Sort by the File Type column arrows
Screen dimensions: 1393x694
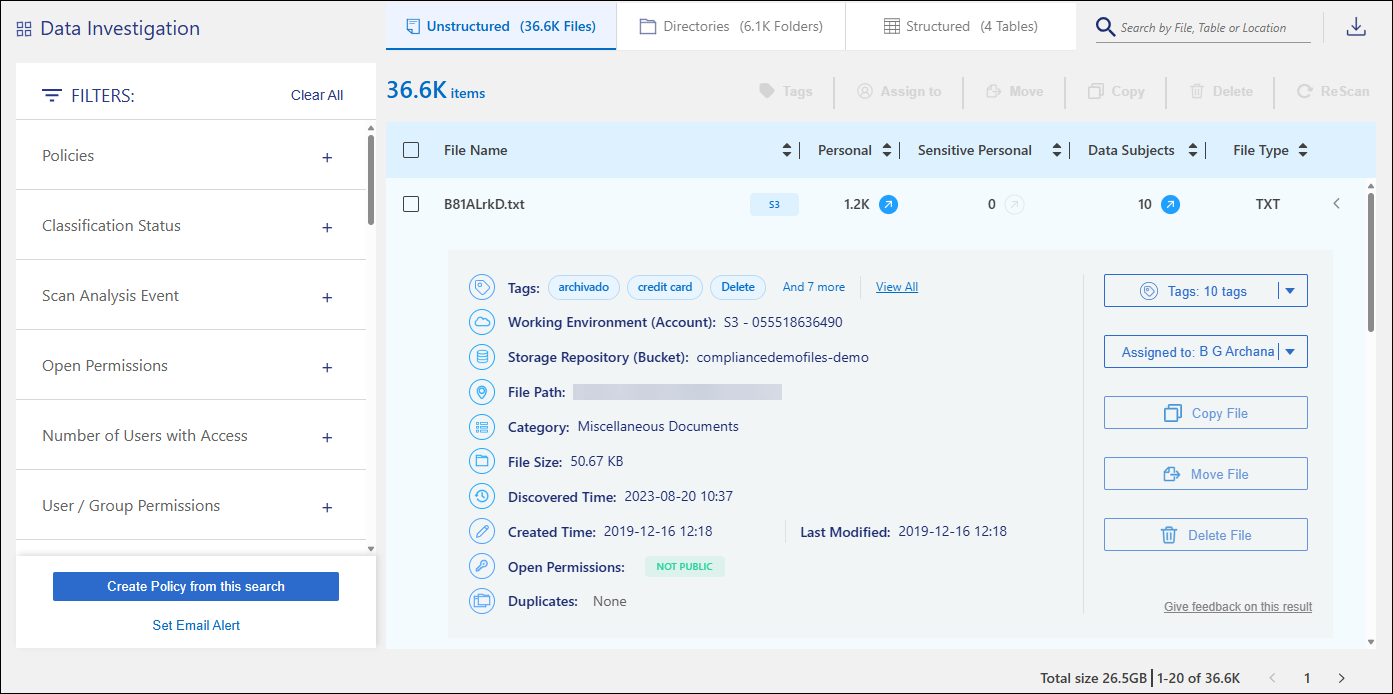coord(1302,150)
